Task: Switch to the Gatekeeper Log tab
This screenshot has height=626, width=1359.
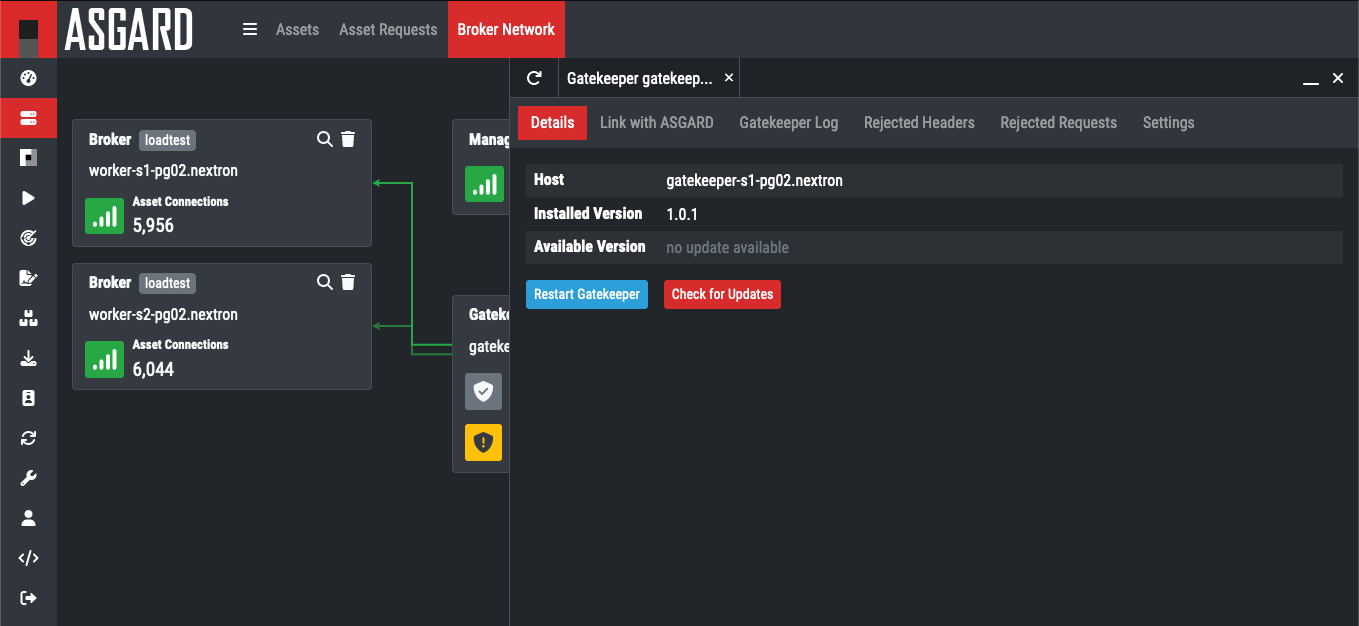Action: coord(788,123)
